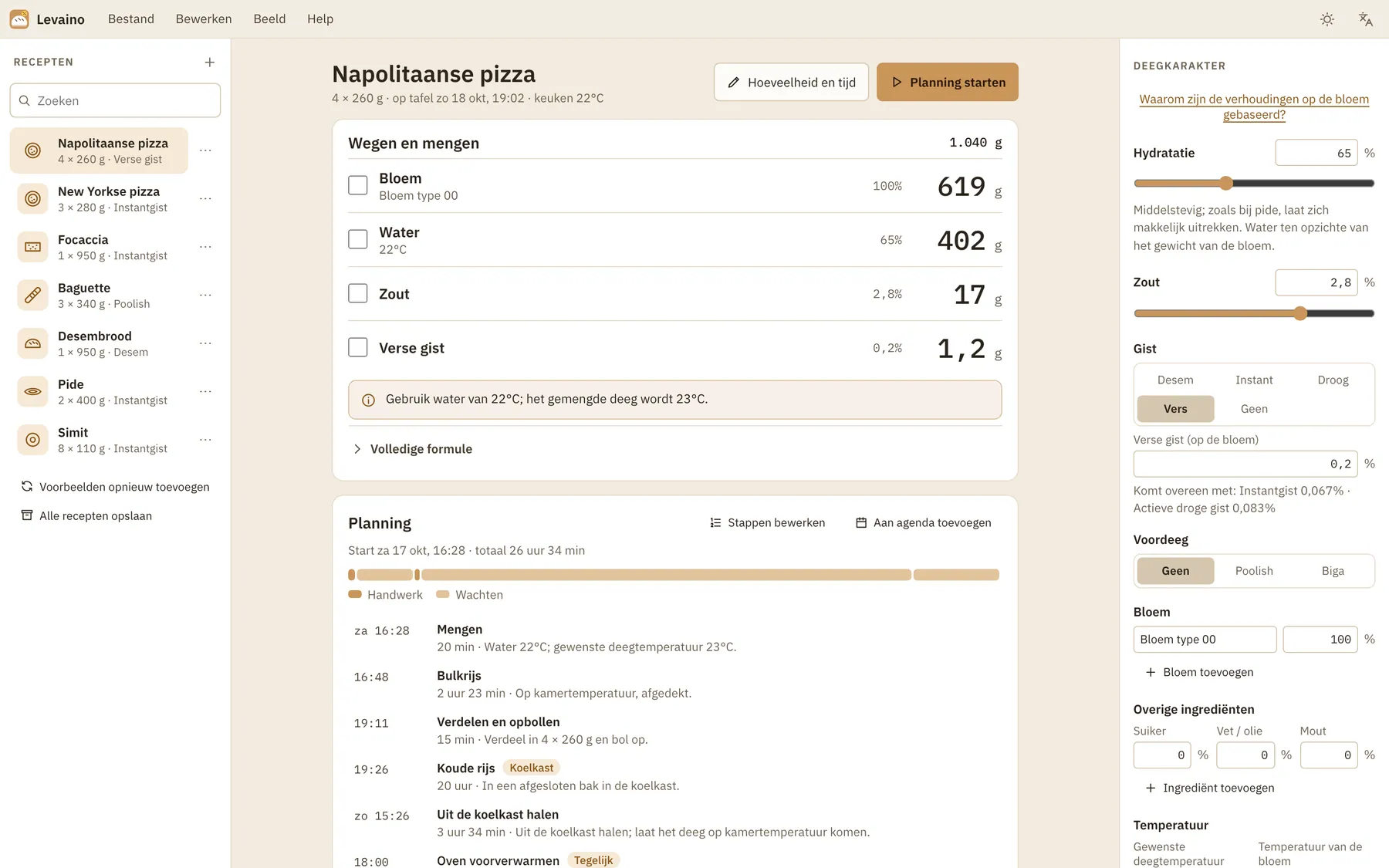Open the language translation icon
The image size is (1389, 868).
pyautogui.click(x=1365, y=19)
